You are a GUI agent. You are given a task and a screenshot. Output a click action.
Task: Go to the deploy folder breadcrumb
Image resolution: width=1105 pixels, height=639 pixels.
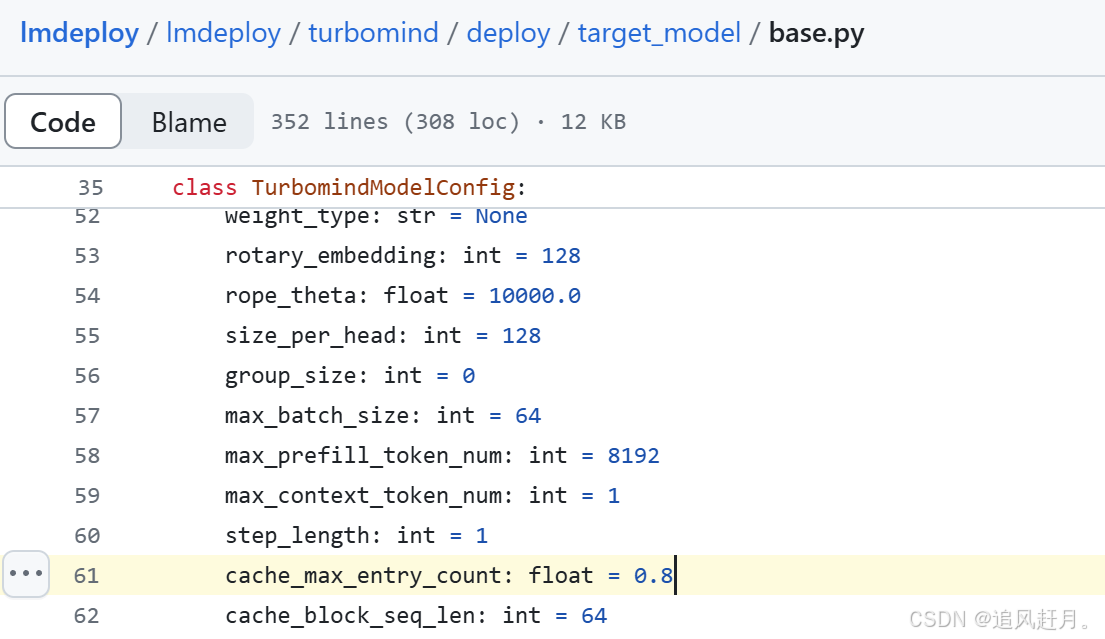pyautogui.click(x=508, y=33)
